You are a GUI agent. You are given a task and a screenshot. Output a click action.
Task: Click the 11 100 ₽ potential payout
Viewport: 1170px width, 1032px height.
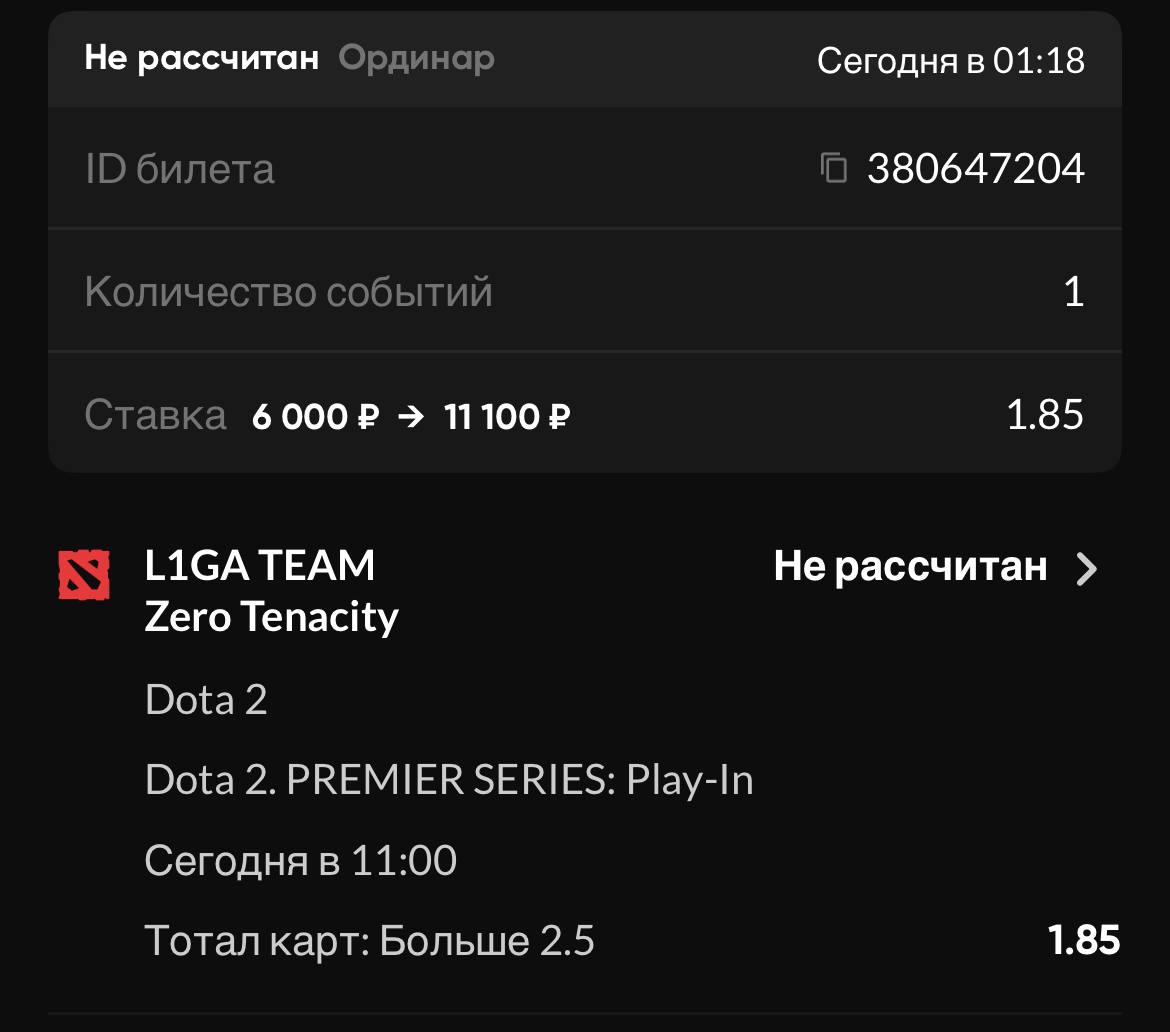[x=507, y=416]
